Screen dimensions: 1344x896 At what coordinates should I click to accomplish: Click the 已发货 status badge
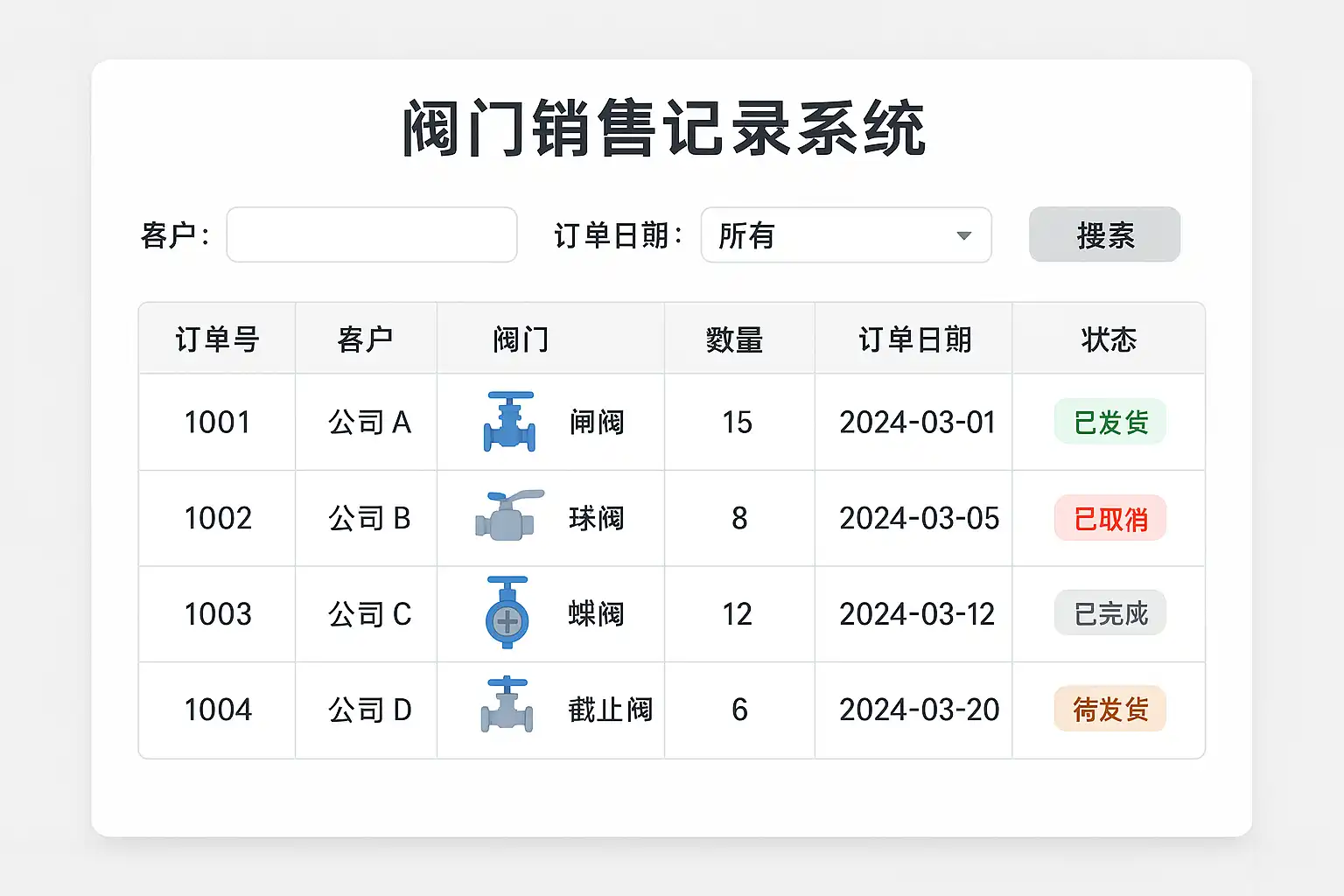[x=1109, y=422]
